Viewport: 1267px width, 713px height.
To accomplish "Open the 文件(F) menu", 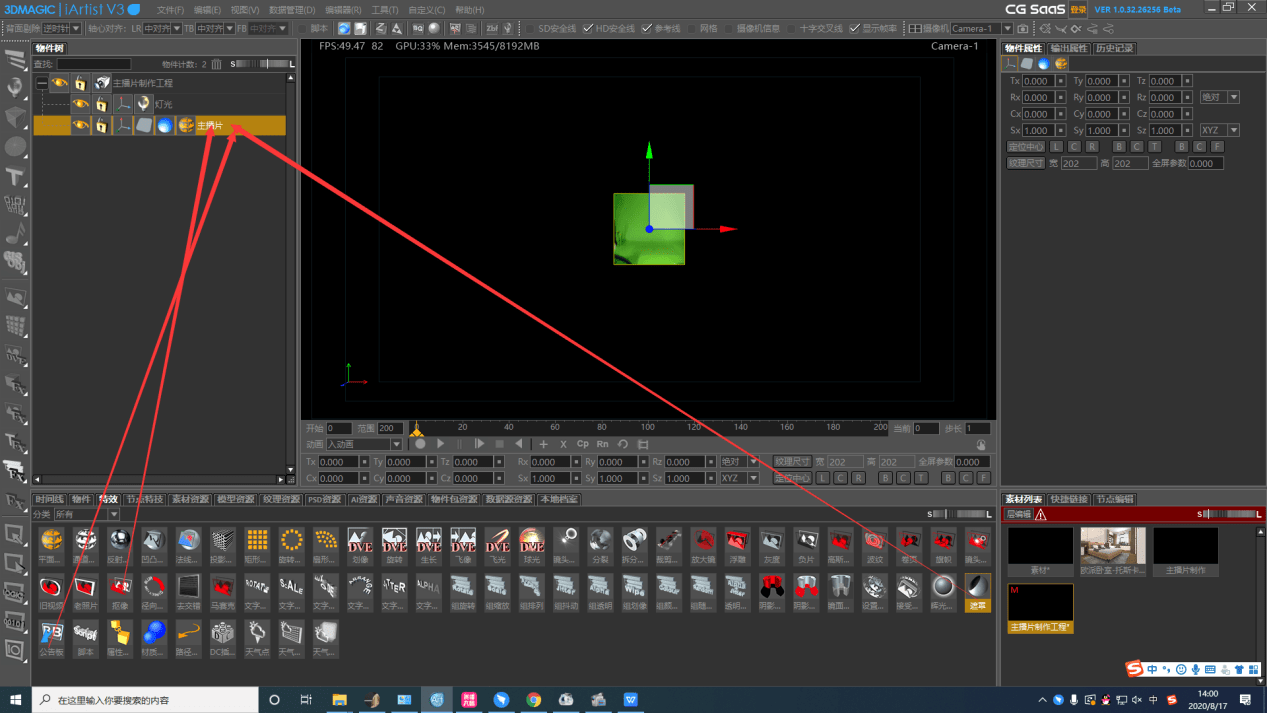I will point(170,10).
